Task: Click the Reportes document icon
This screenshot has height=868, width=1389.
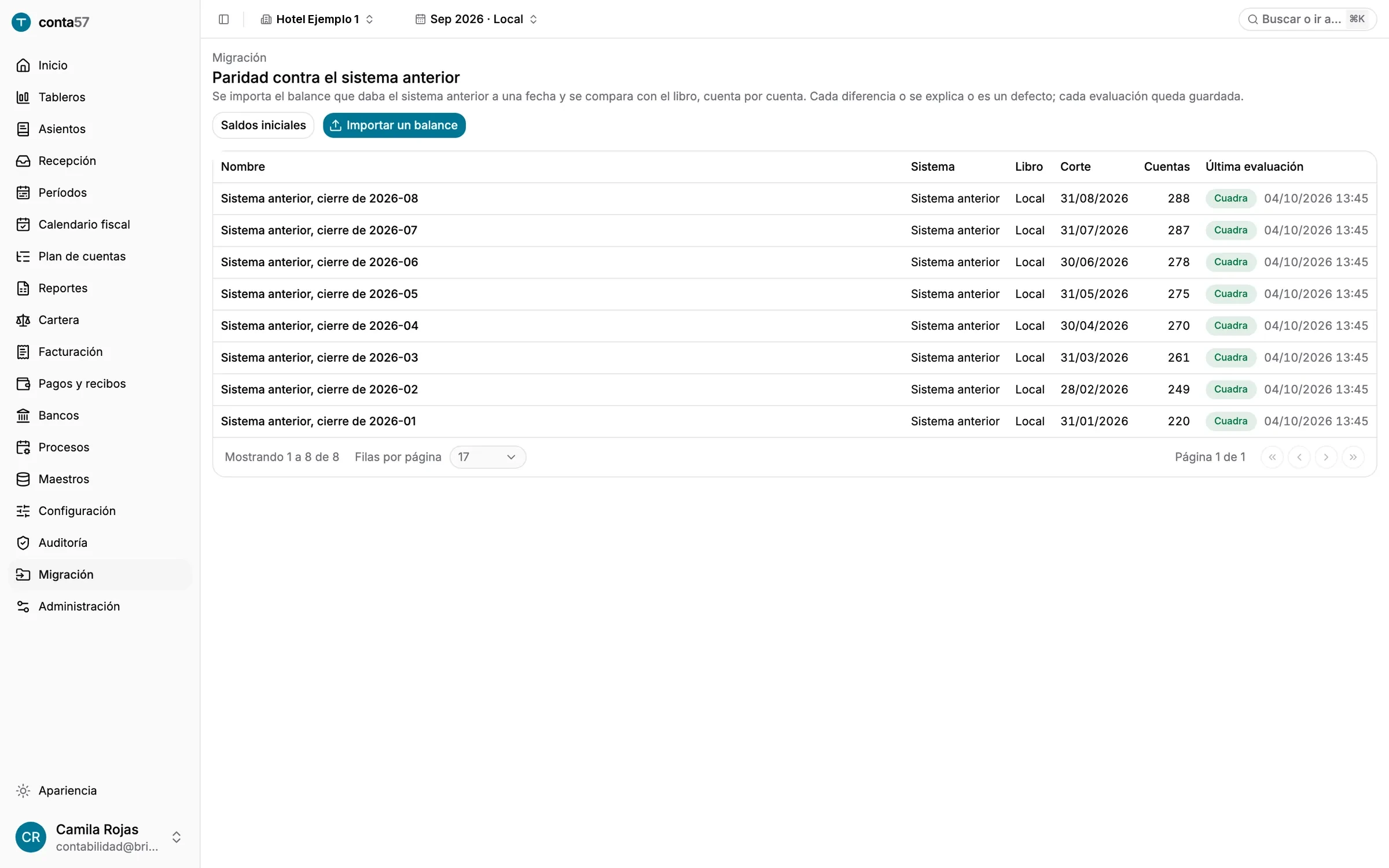Action: (x=23, y=288)
